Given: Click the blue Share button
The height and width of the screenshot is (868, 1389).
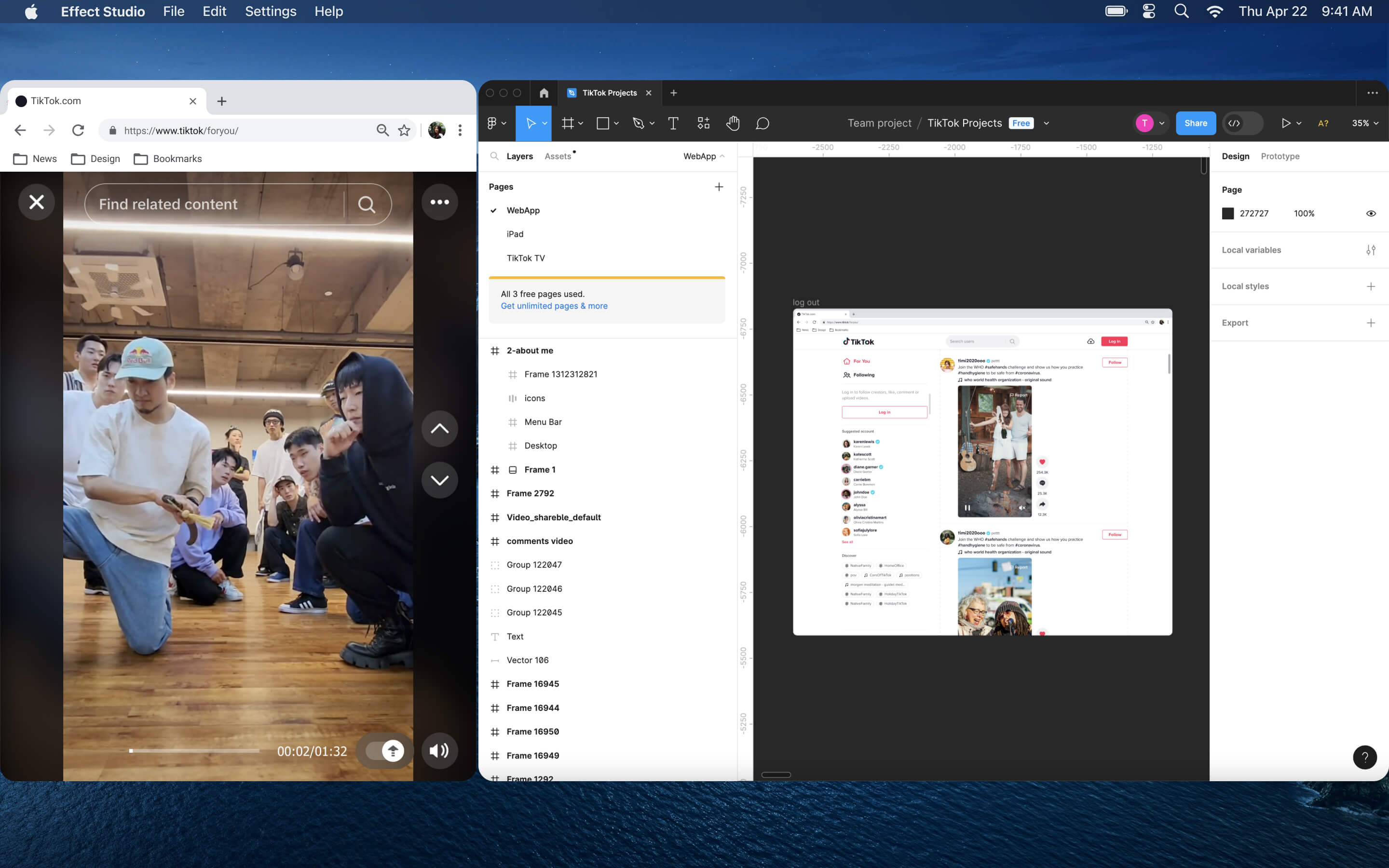Looking at the screenshot, I should click(x=1195, y=123).
